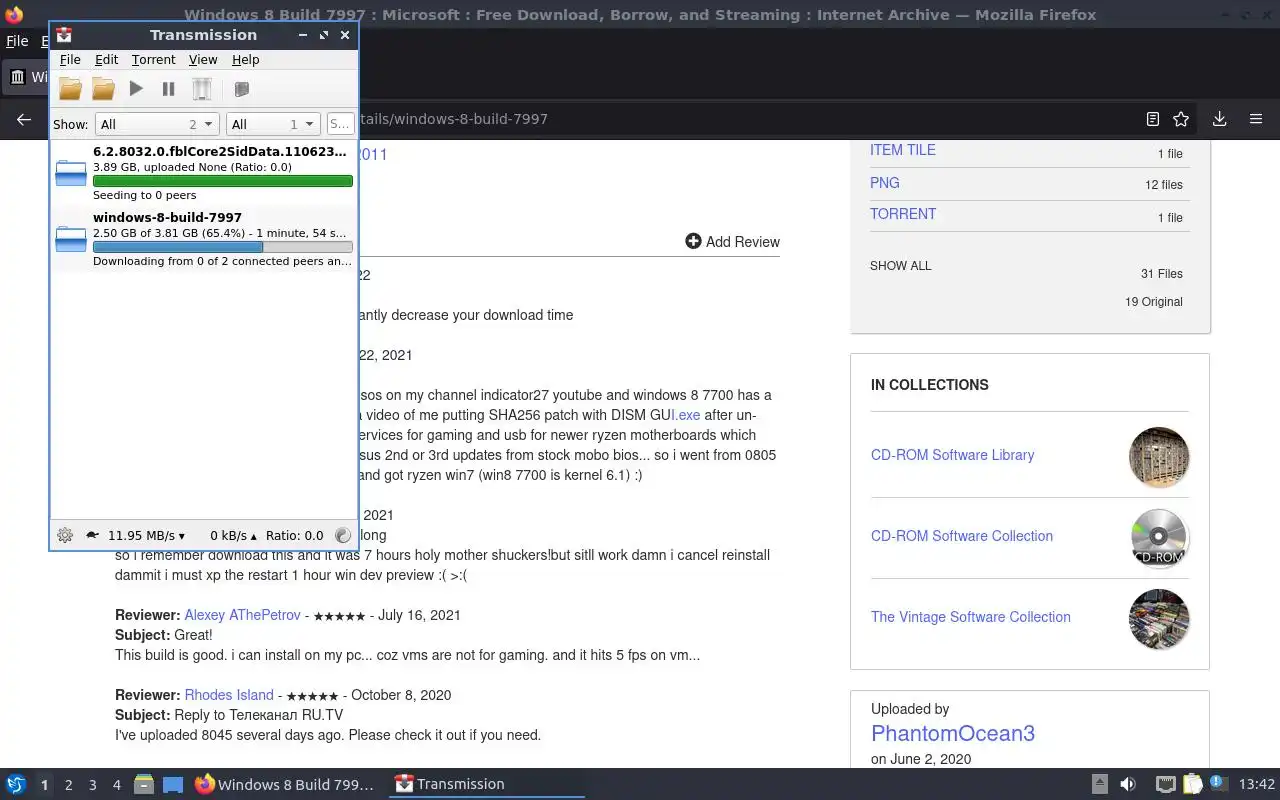Open The Vintage Software Collection link
The height and width of the screenshot is (800, 1280).
[971, 617]
